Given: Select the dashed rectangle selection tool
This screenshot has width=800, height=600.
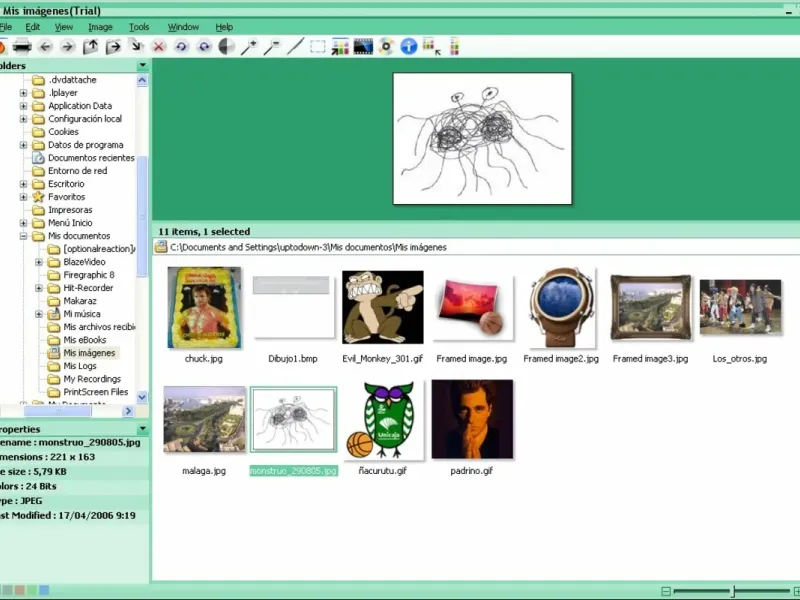Looking at the screenshot, I should click(317, 47).
